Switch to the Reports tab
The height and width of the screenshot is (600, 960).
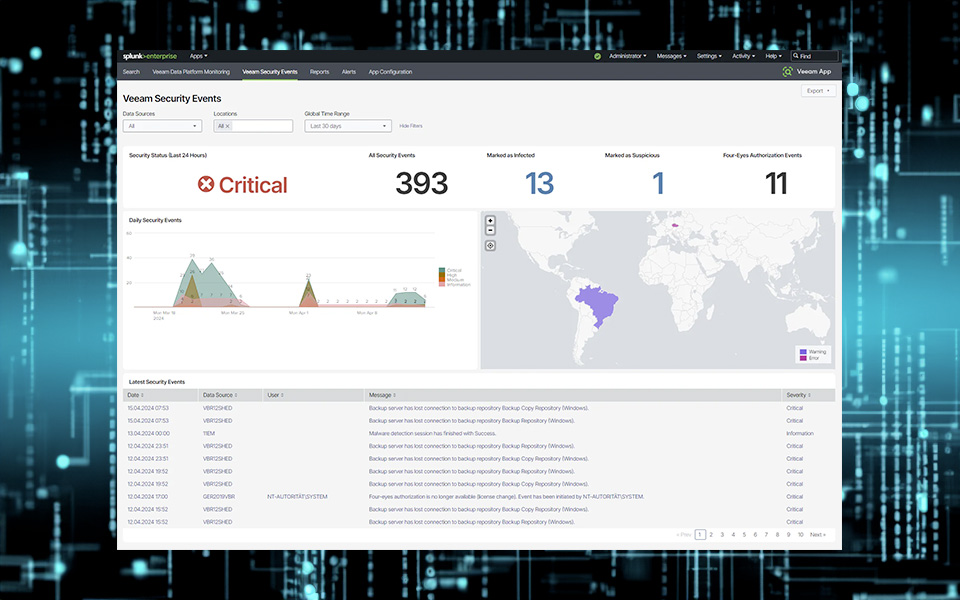pyautogui.click(x=319, y=72)
